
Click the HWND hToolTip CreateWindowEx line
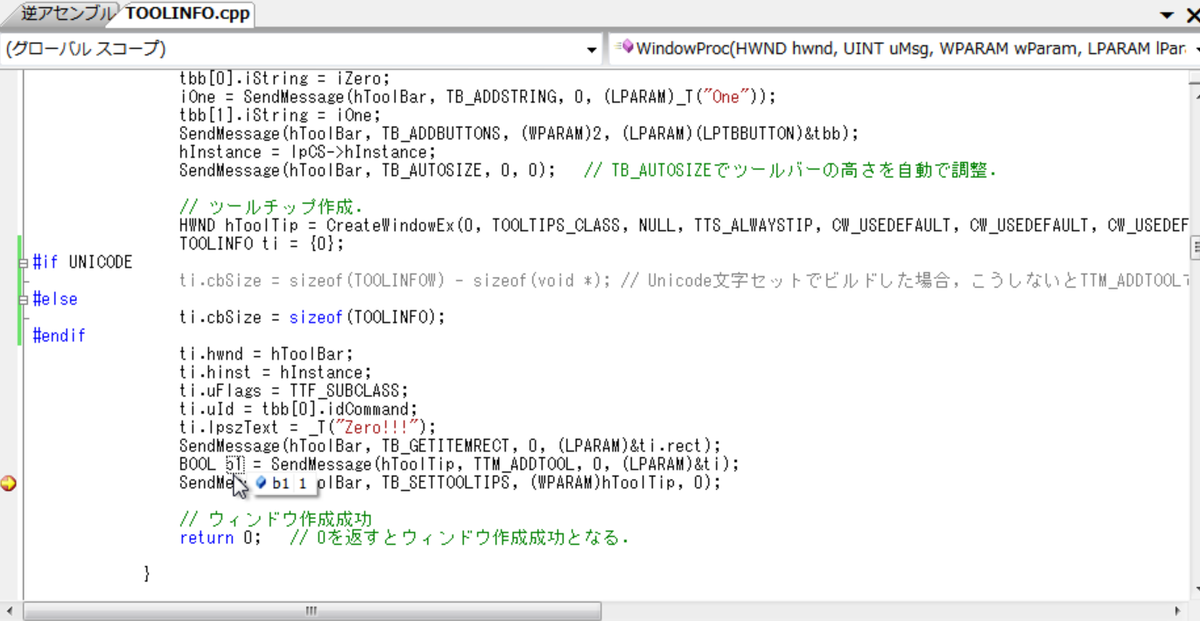pos(684,226)
